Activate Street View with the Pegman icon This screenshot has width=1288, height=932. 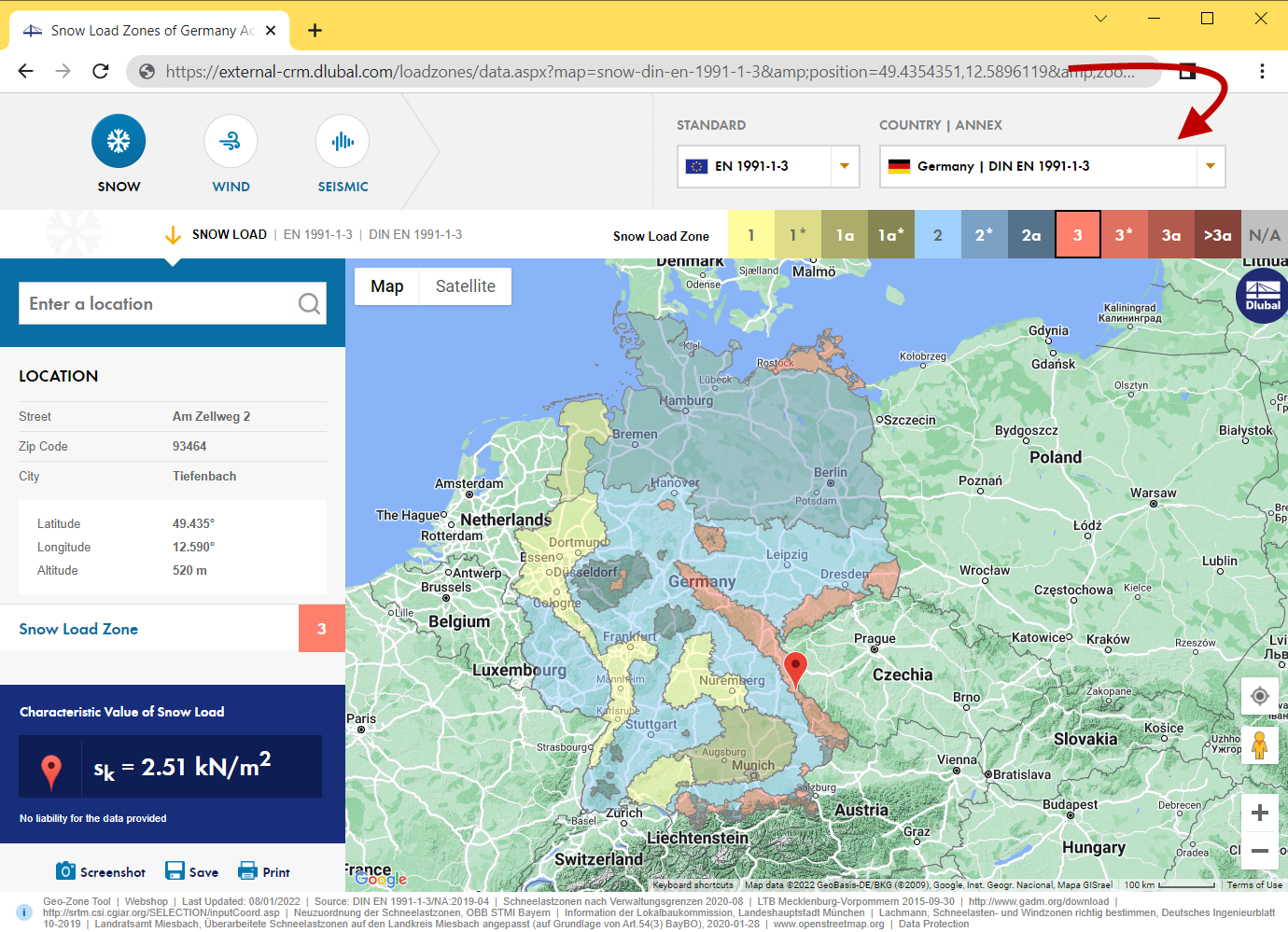(x=1260, y=745)
